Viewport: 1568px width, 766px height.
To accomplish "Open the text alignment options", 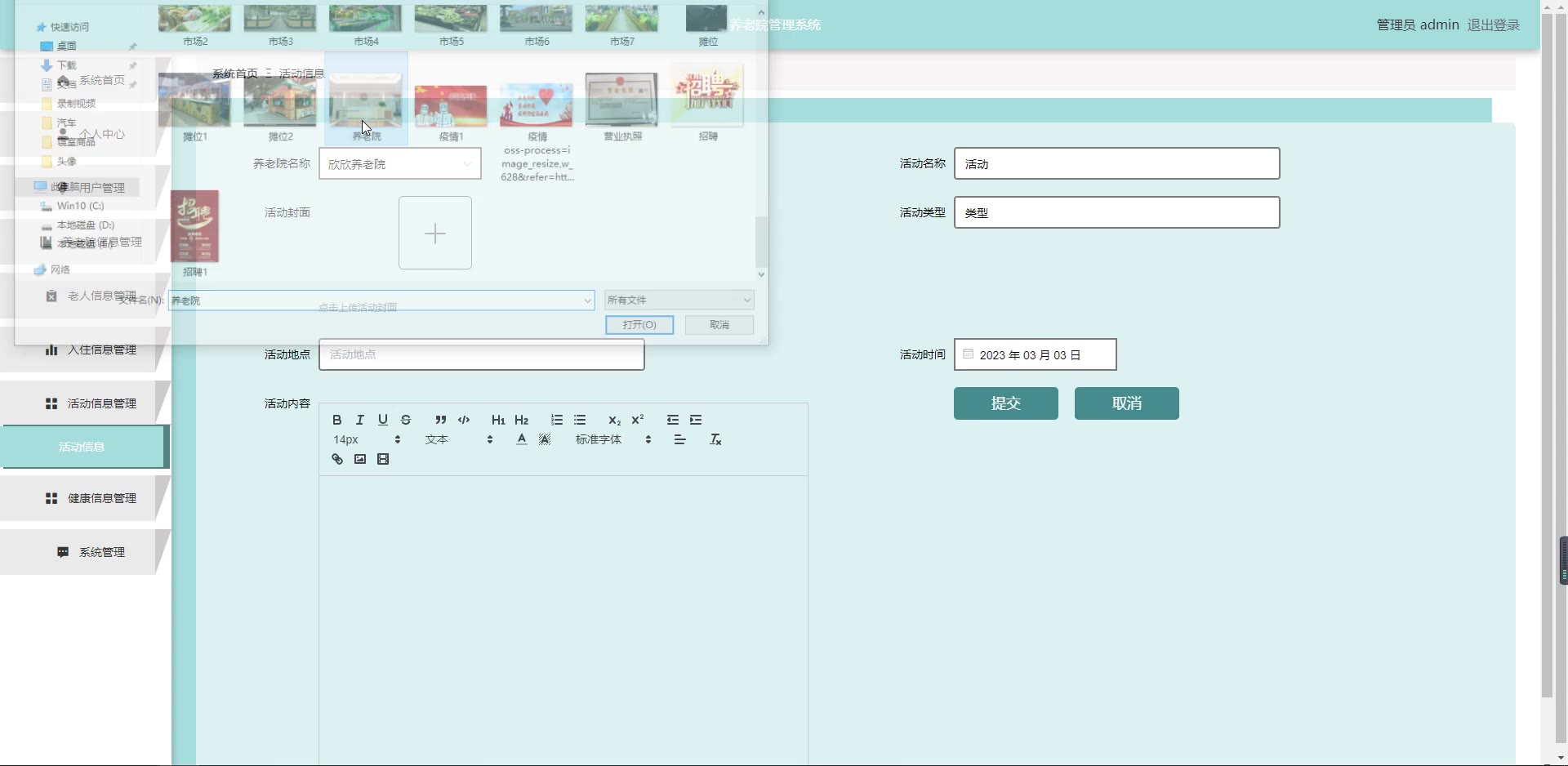I will pos(680,439).
